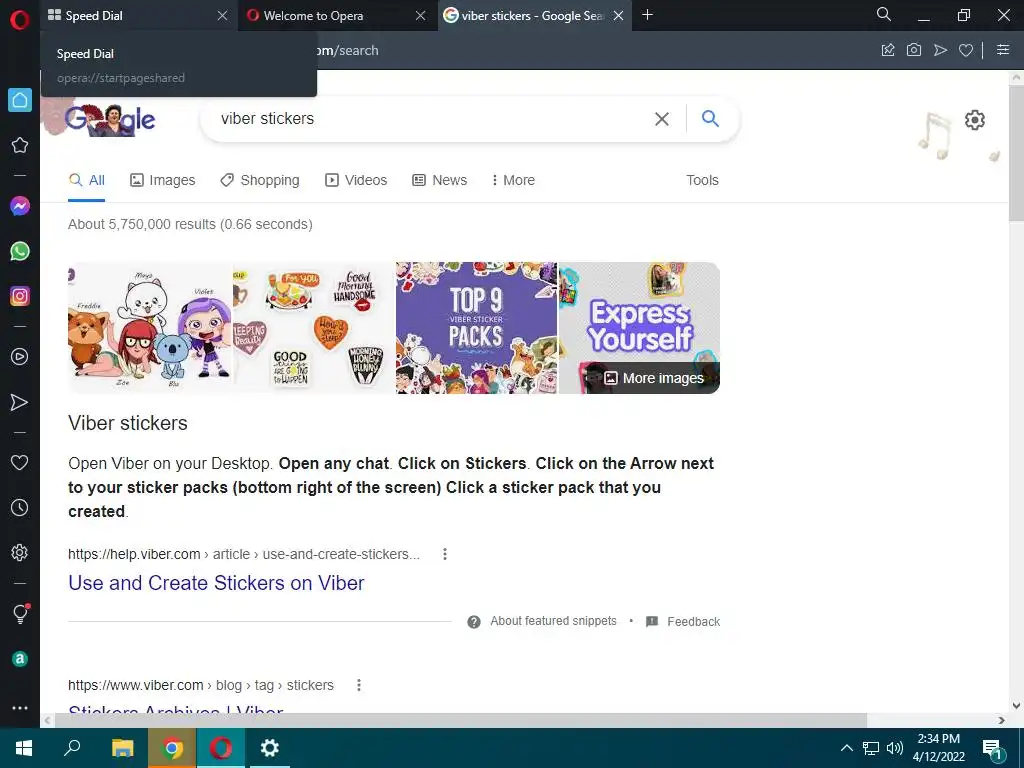1024x768 pixels.
Task: Open Google quick settings gear
Action: [x=974, y=120]
